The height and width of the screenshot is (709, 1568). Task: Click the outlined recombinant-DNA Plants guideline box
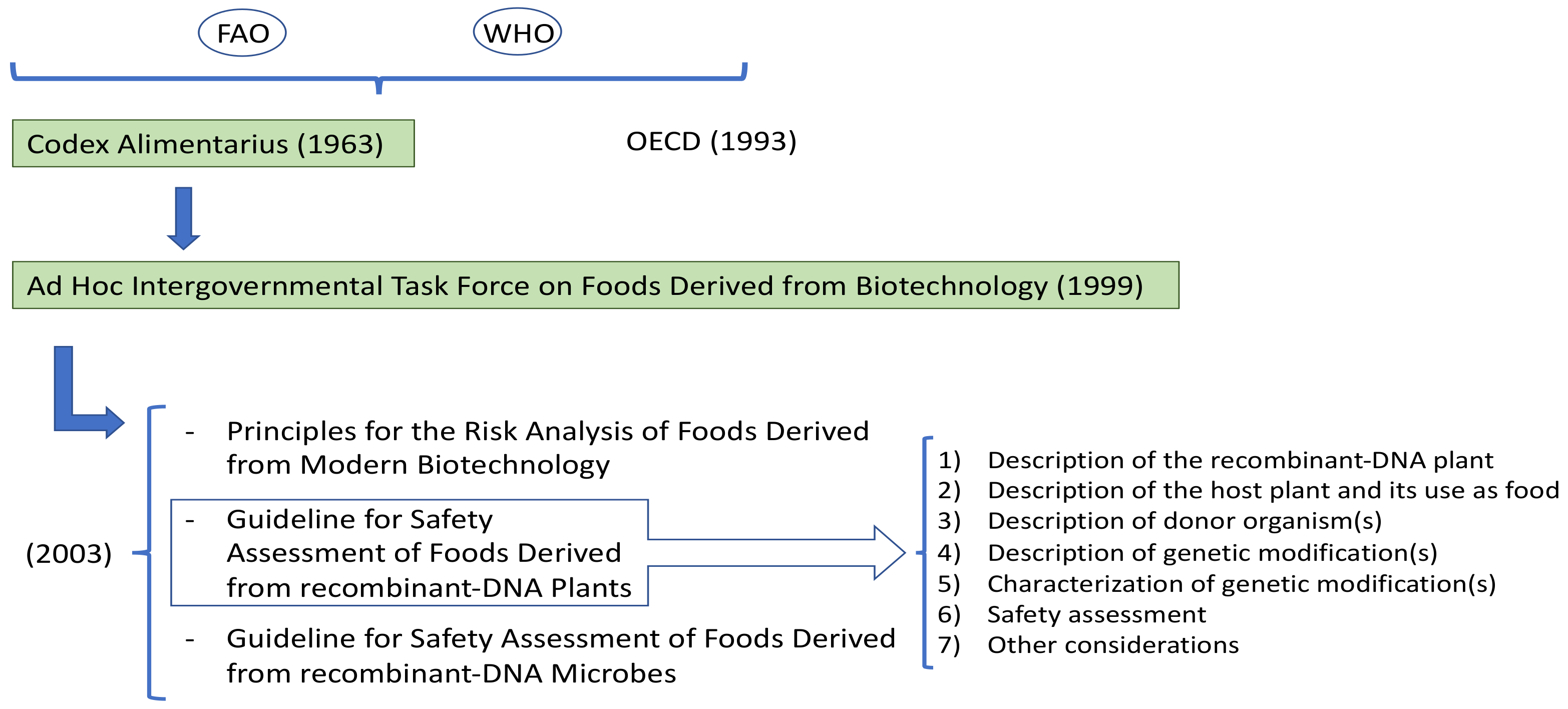coord(409,553)
